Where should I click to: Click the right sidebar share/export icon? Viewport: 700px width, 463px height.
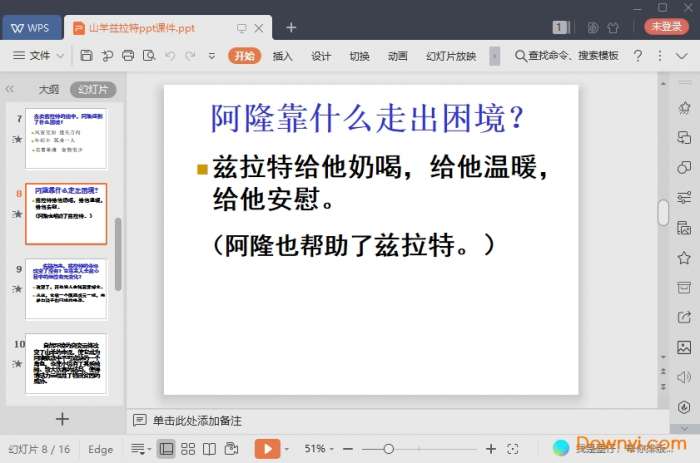coord(684,317)
